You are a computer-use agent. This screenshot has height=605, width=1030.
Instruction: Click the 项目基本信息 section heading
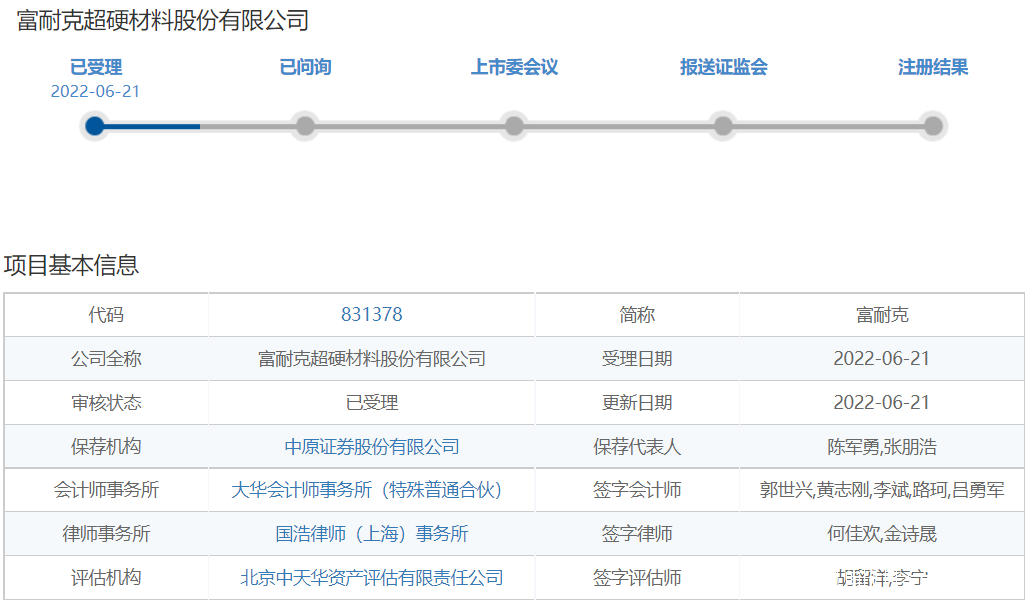click(71, 265)
